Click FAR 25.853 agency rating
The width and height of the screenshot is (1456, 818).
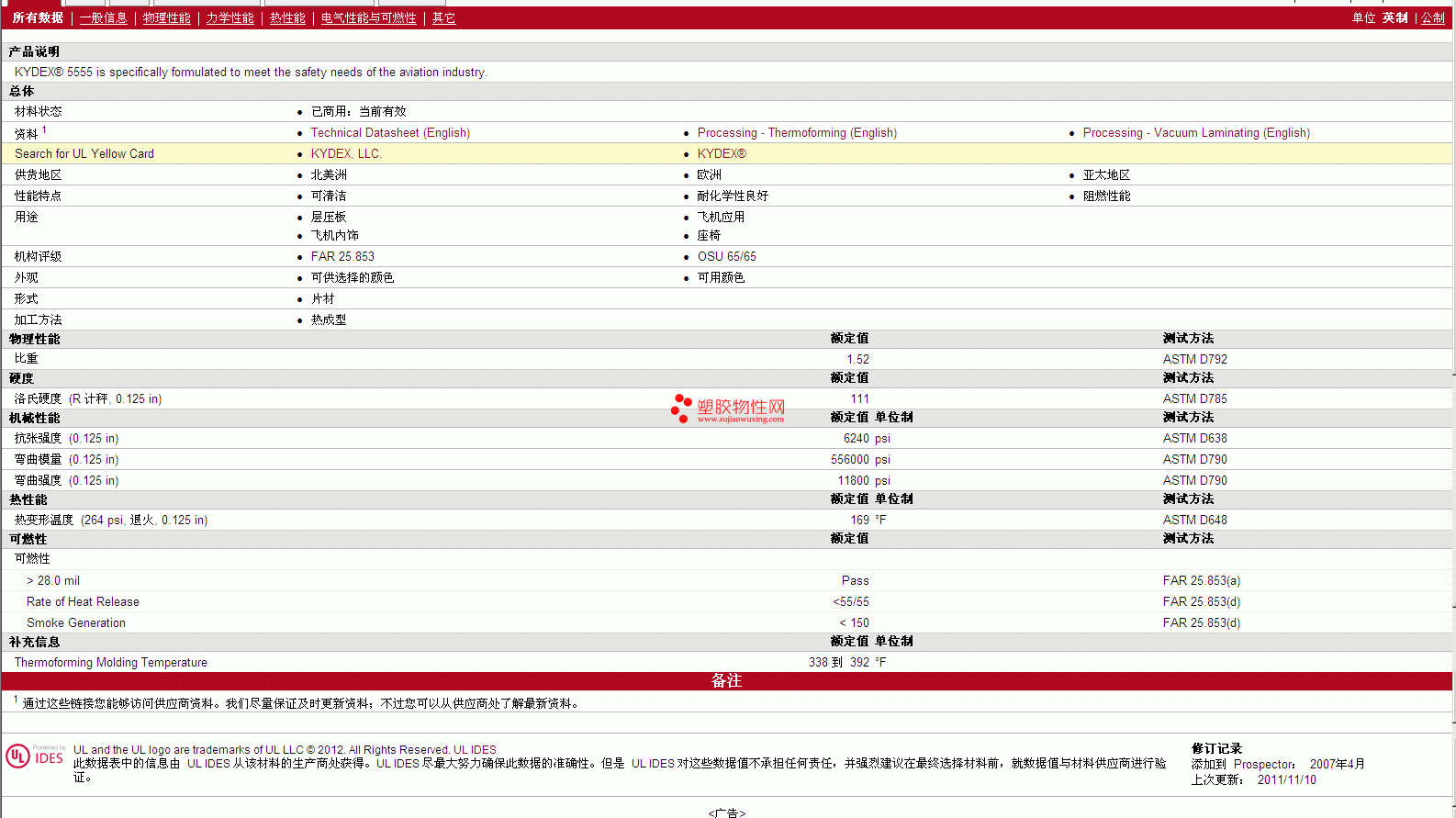pos(342,256)
